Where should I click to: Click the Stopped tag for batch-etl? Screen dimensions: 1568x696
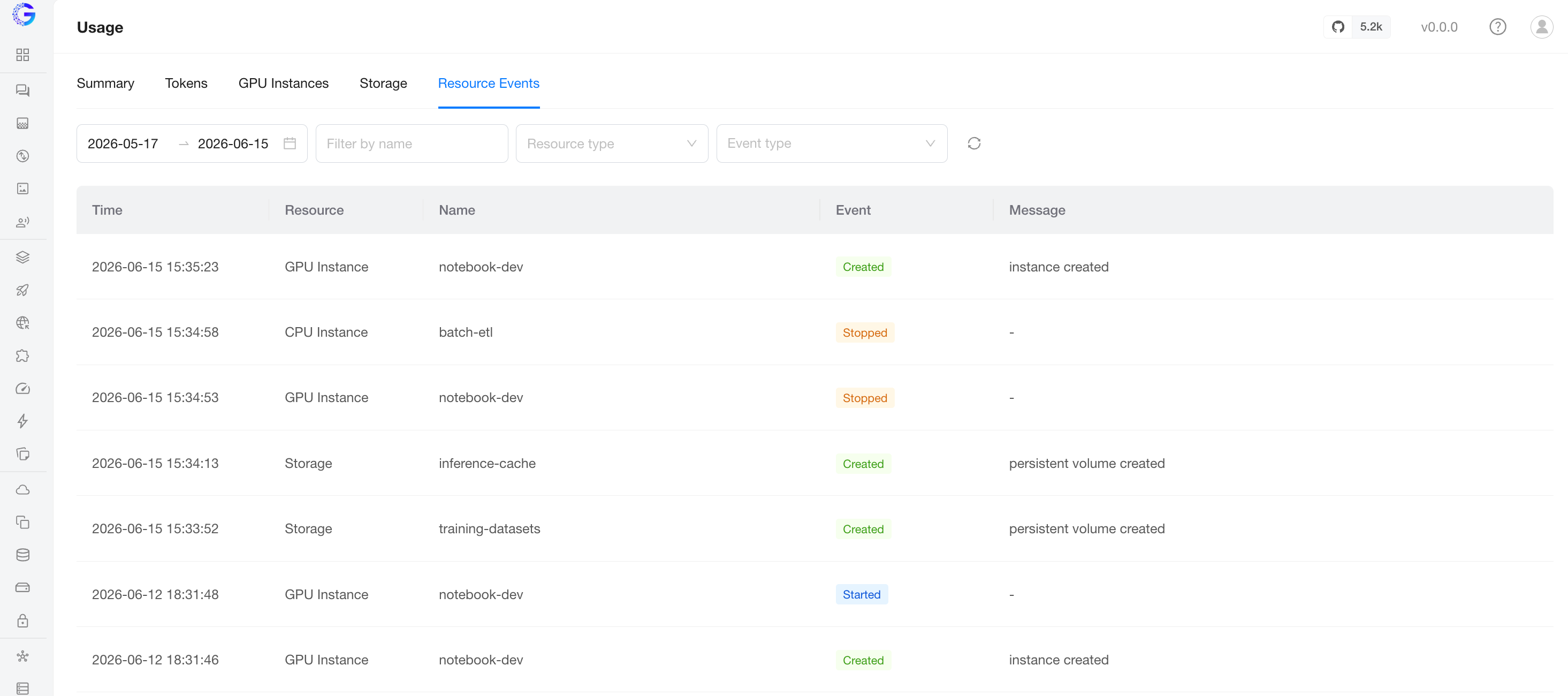click(x=865, y=332)
